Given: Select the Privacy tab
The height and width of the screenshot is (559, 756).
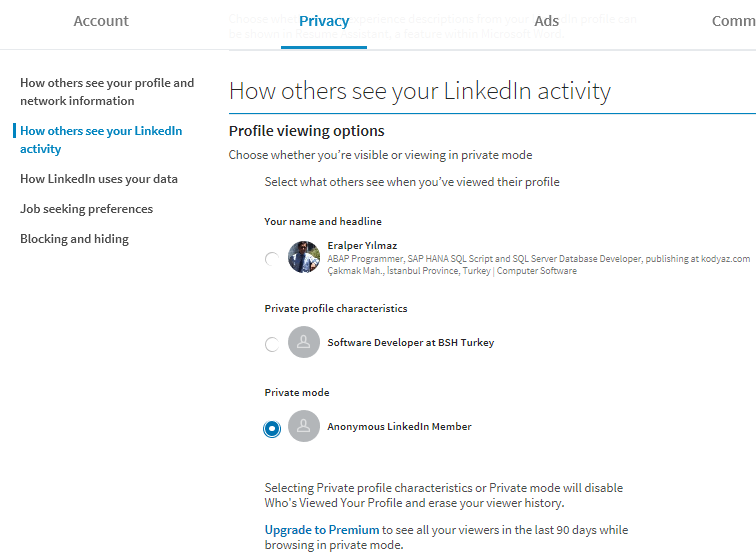Looking at the screenshot, I should 324,21.
